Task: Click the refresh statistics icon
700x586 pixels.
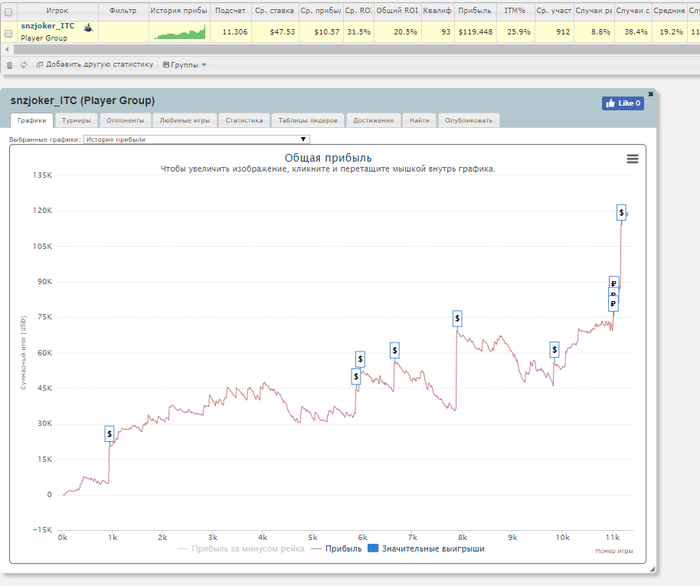Action: (x=24, y=65)
